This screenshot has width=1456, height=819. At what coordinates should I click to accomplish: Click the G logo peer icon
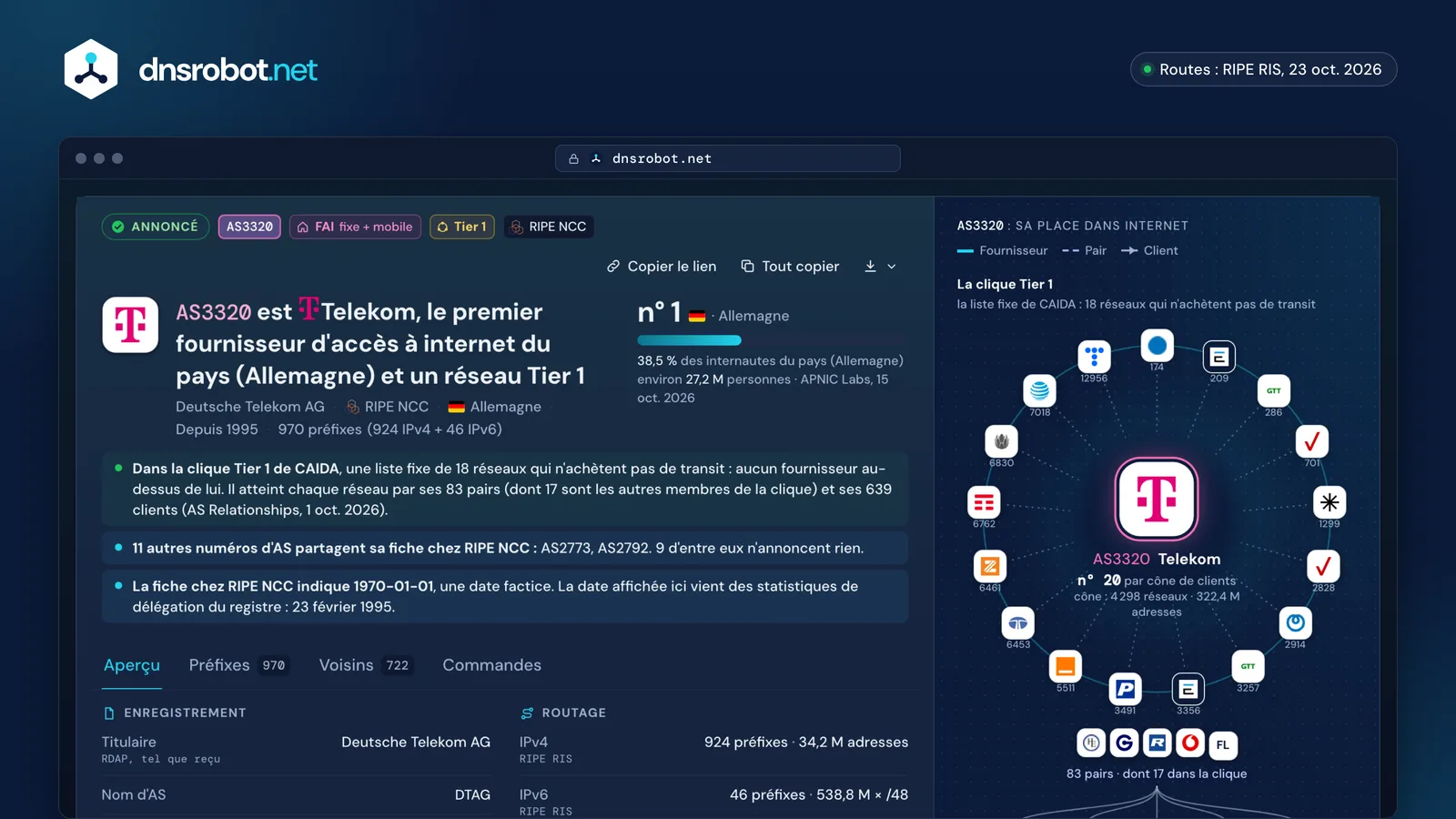pos(1125,743)
